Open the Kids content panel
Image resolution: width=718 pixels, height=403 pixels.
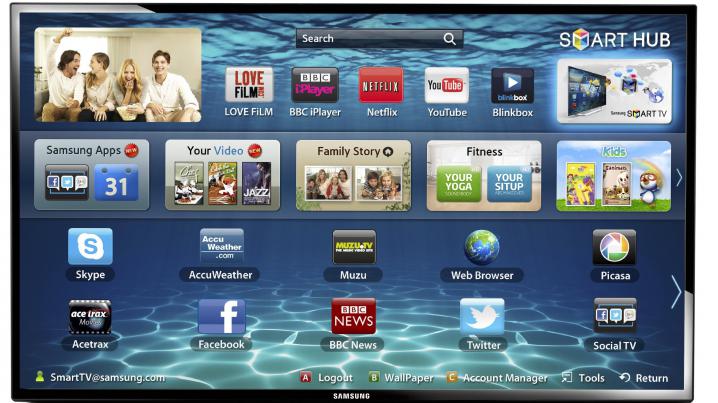click(614, 176)
